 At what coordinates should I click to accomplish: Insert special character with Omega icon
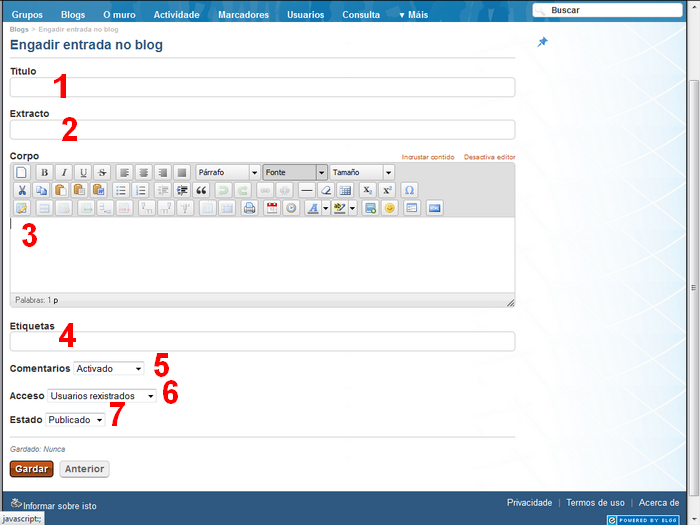coord(409,190)
